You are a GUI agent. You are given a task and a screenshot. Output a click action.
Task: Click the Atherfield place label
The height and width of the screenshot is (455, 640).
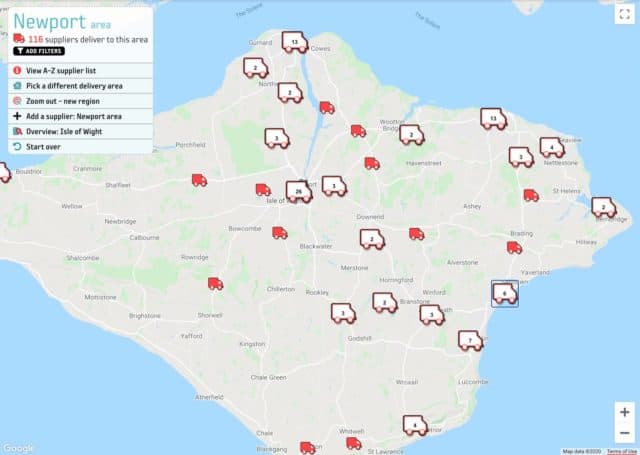(x=209, y=397)
